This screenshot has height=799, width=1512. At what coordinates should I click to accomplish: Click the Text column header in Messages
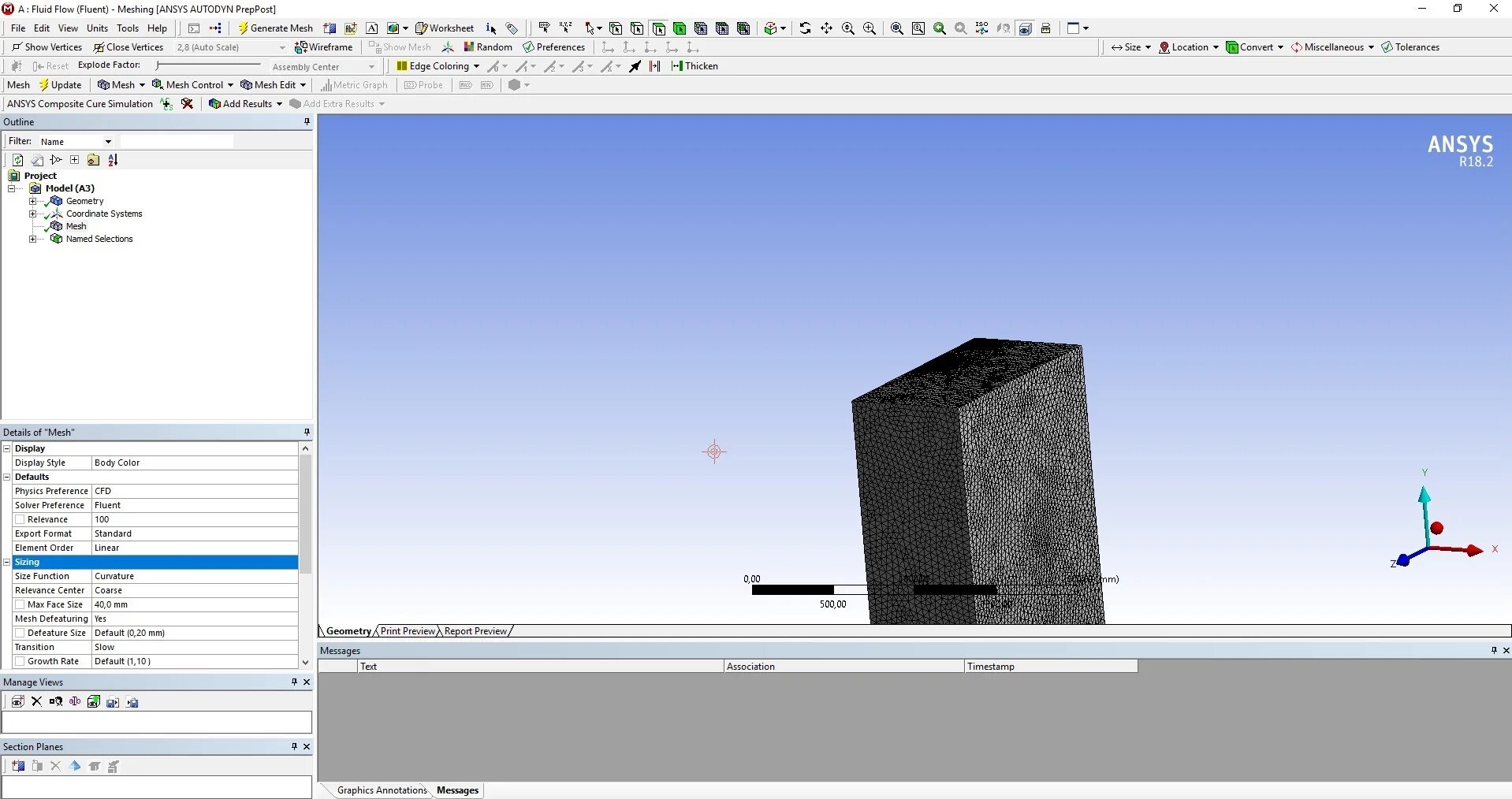(540, 667)
